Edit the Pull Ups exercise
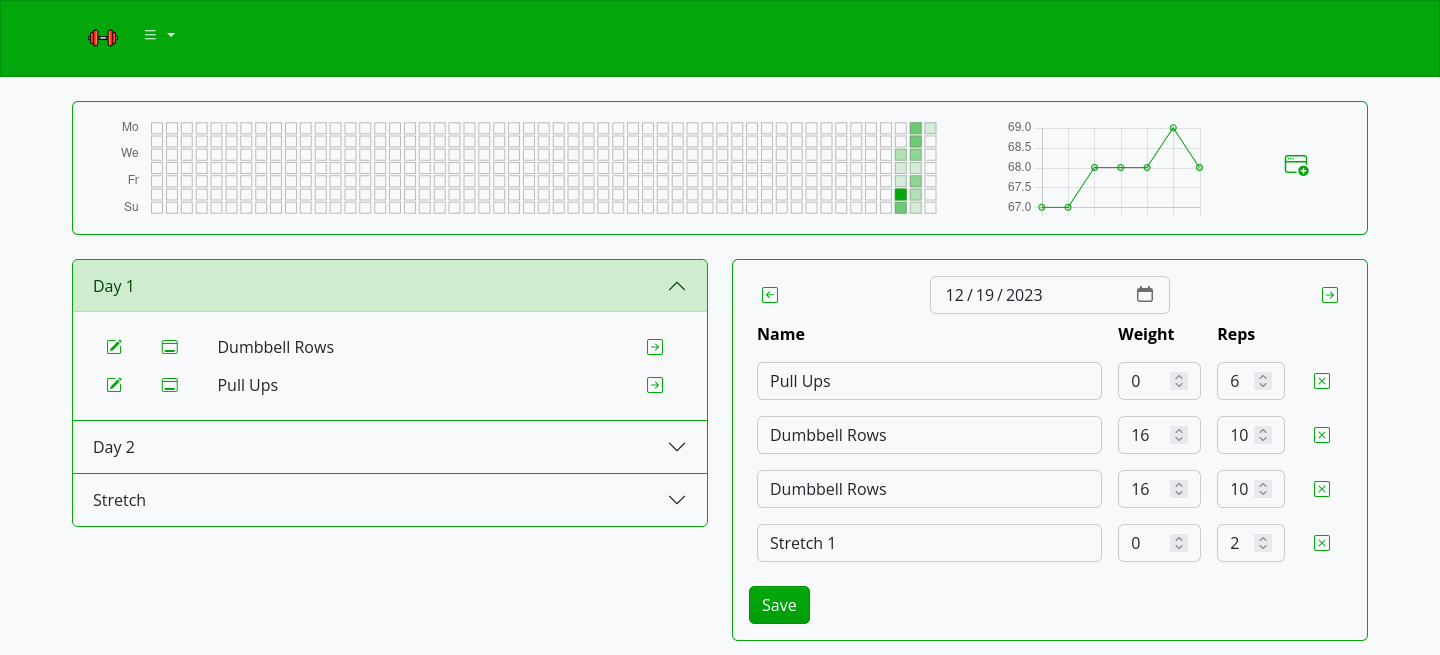 pyautogui.click(x=114, y=385)
